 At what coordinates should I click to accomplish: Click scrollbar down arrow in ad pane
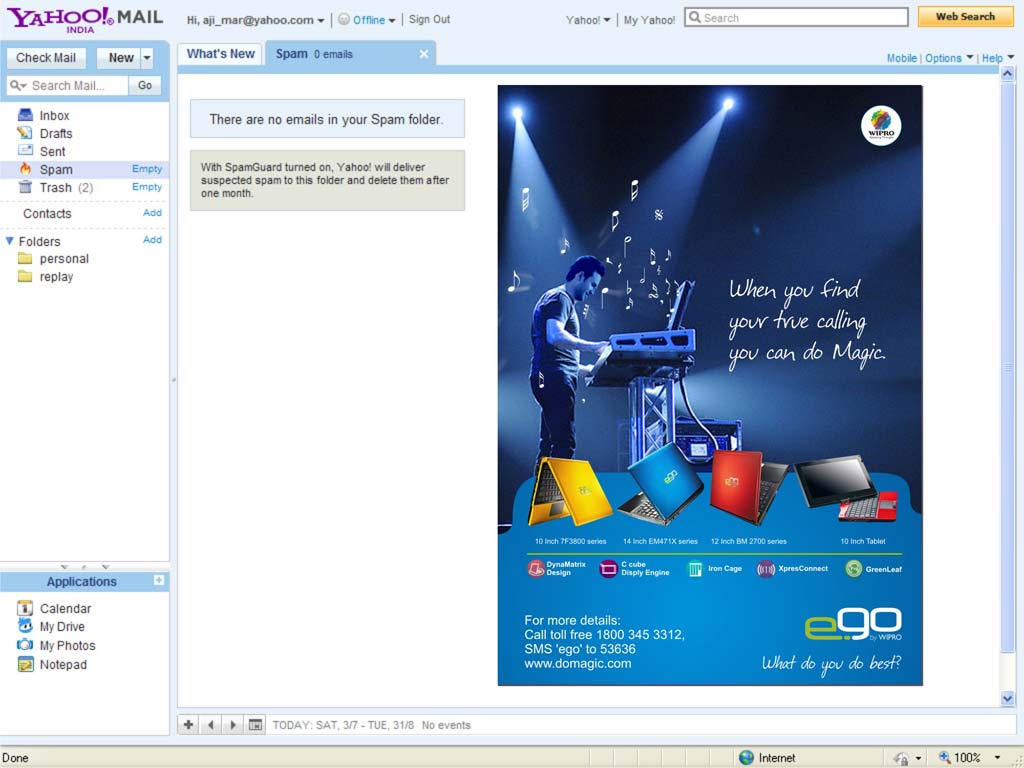click(1007, 698)
